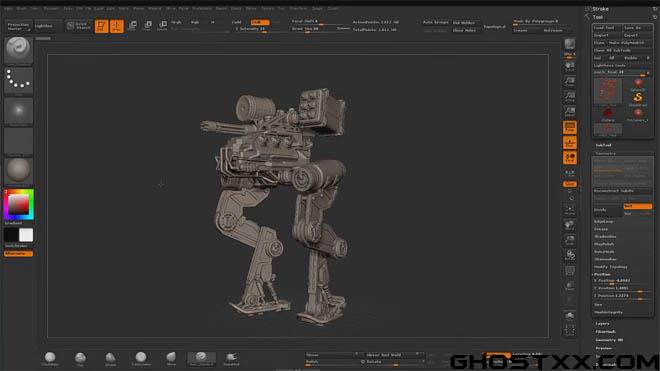Expand ZRemesher subsection

pyautogui.click(x=605, y=259)
